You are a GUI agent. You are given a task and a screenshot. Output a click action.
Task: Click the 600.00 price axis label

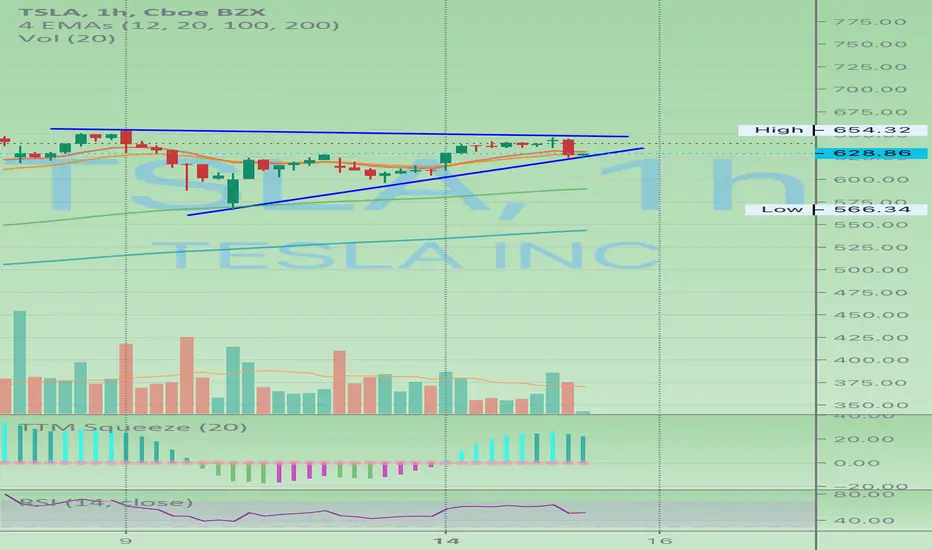click(871, 180)
